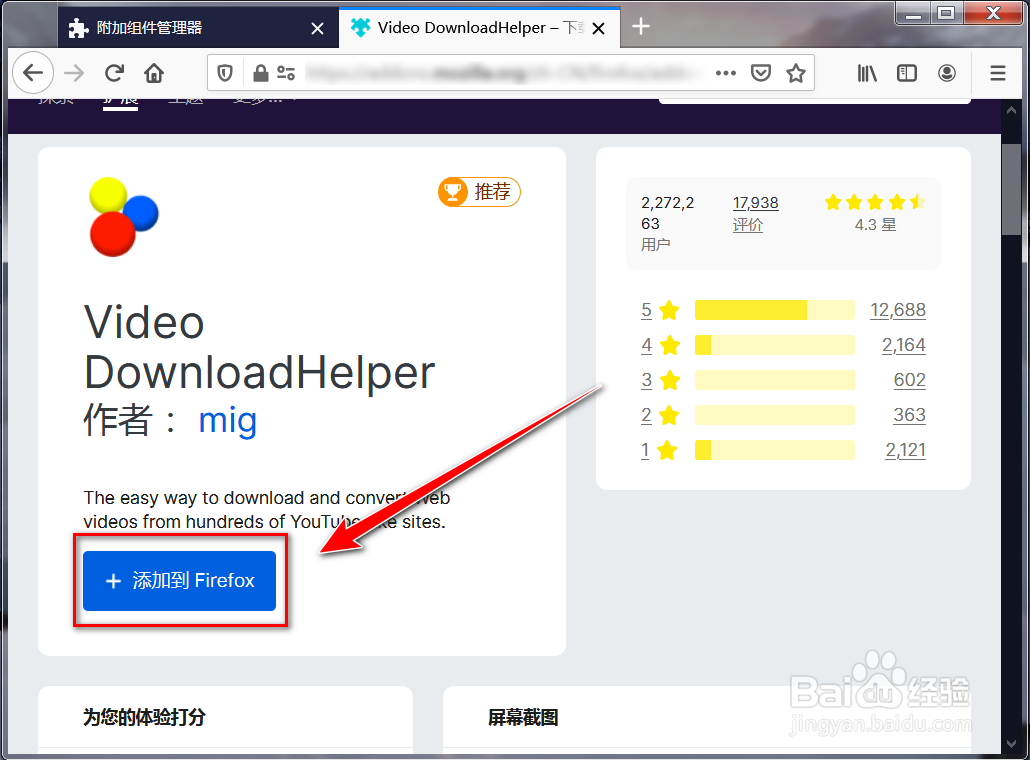The image size is (1030, 760).
Task: Filter reviews by 4 stars row
Action: [x=783, y=345]
